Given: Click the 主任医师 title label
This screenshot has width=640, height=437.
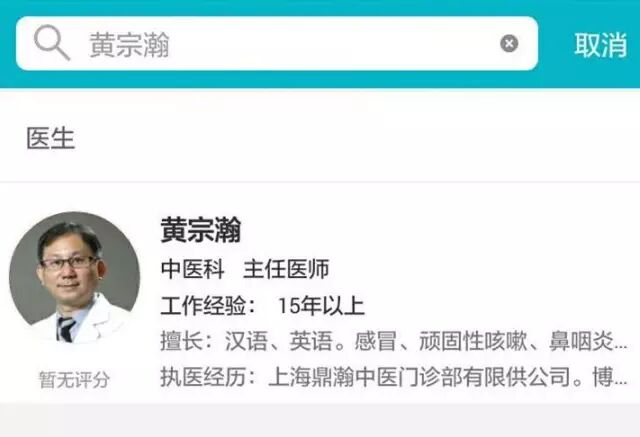Looking at the screenshot, I should tap(286, 269).
